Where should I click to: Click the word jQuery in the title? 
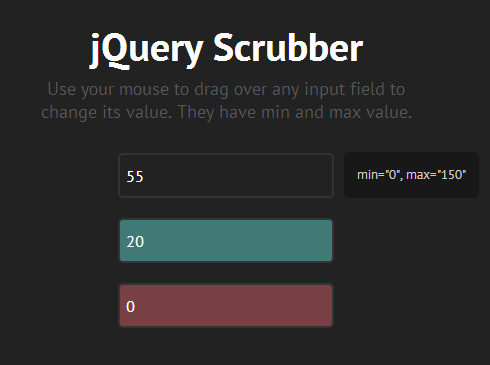click(x=147, y=50)
